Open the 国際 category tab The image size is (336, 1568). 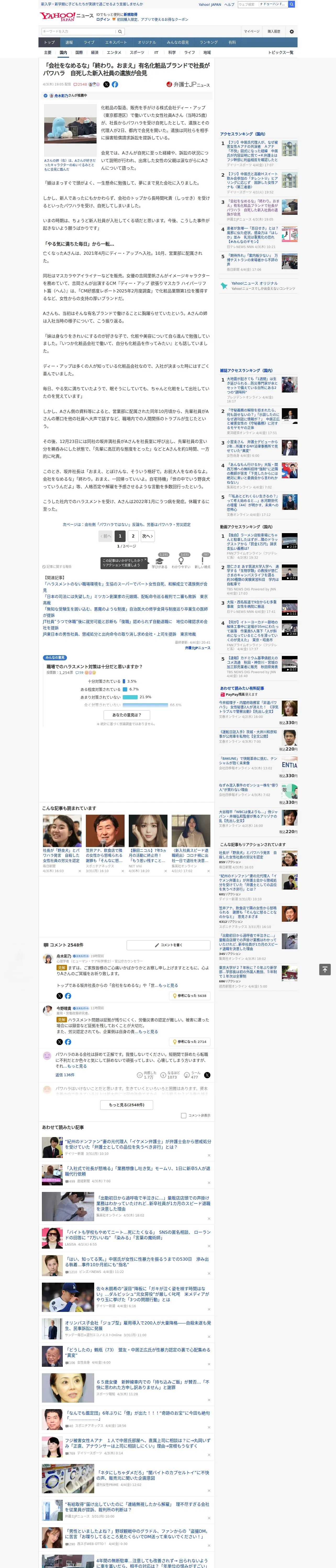[x=79, y=52]
